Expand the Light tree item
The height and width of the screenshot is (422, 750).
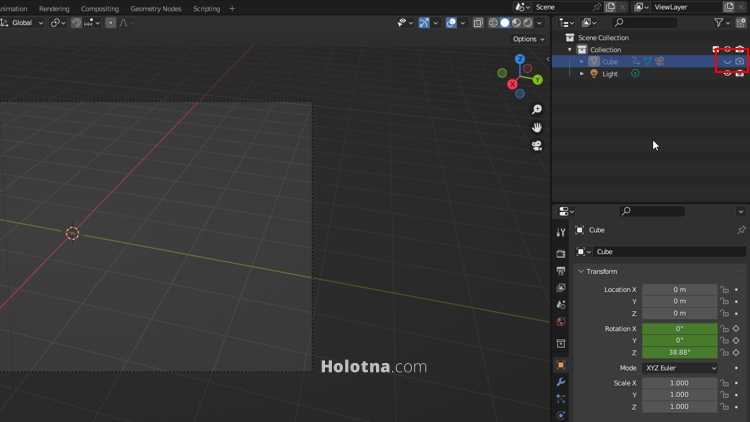[x=582, y=74]
